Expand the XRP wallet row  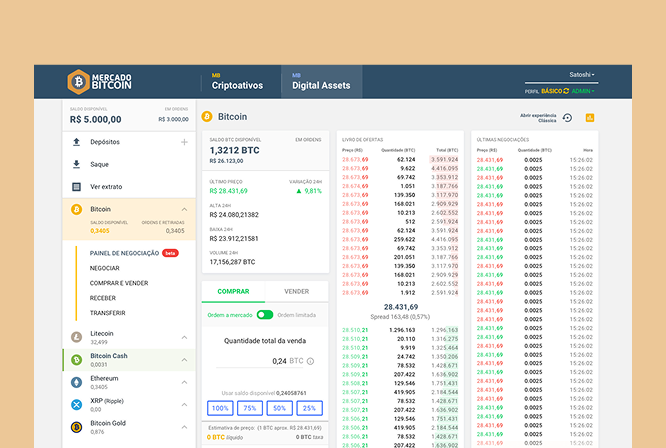click(184, 405)
